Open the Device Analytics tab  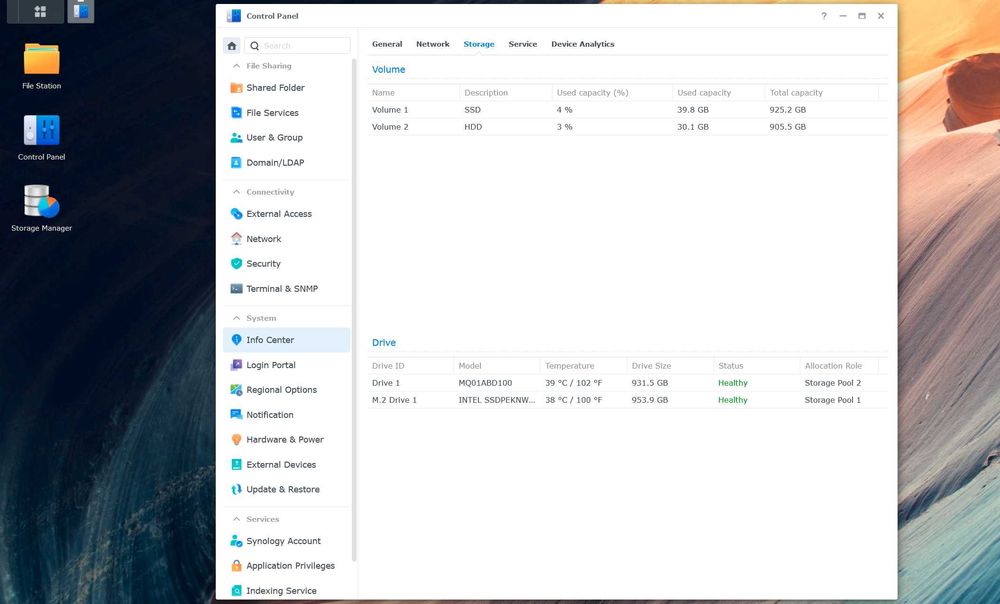[x=583, y=44]
